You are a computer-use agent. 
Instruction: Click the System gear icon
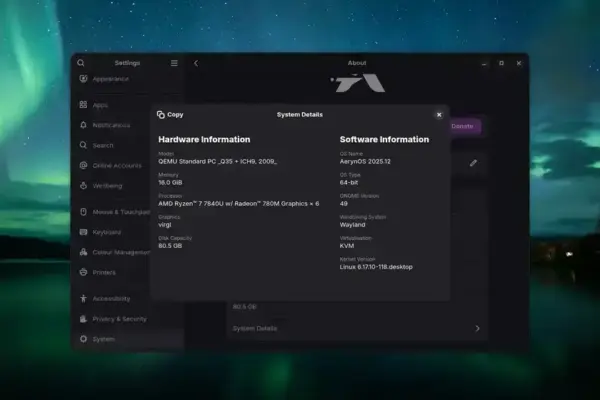pyautogui.click(x=83, y=339)
